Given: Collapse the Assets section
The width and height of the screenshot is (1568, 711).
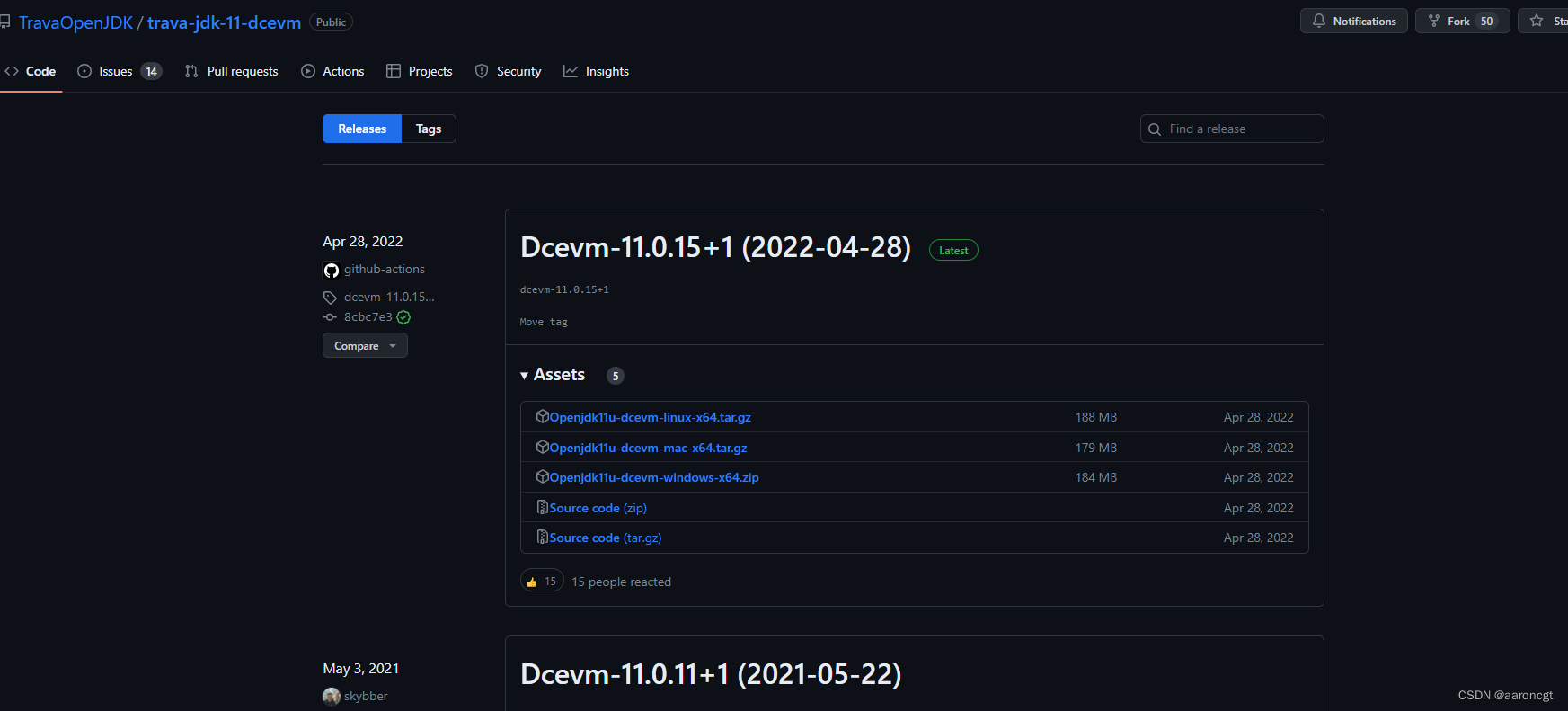Looking at the screenshot, I should (553, 375).
